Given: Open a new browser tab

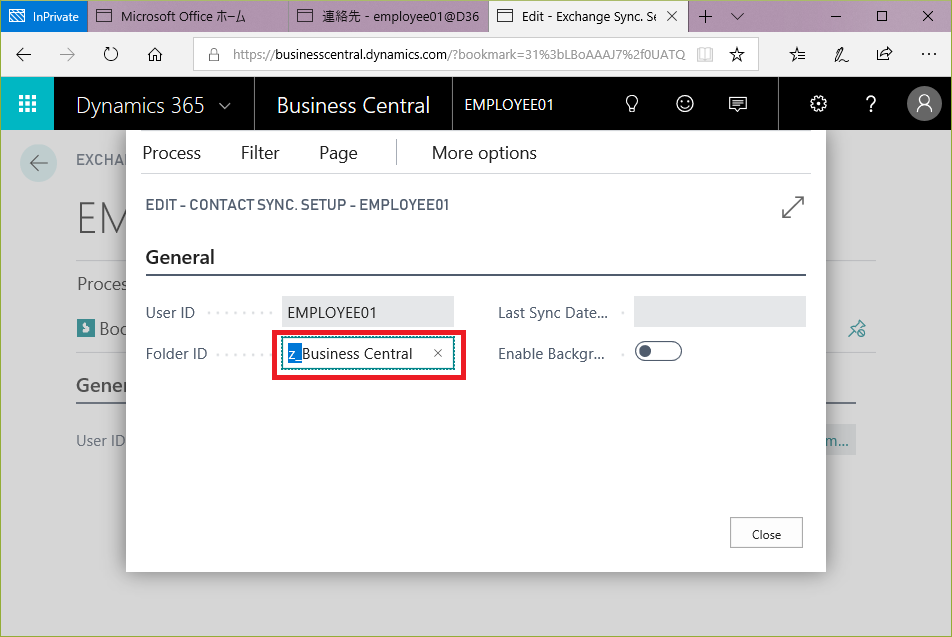Looking at the screenshot, I should pos(705,16).
